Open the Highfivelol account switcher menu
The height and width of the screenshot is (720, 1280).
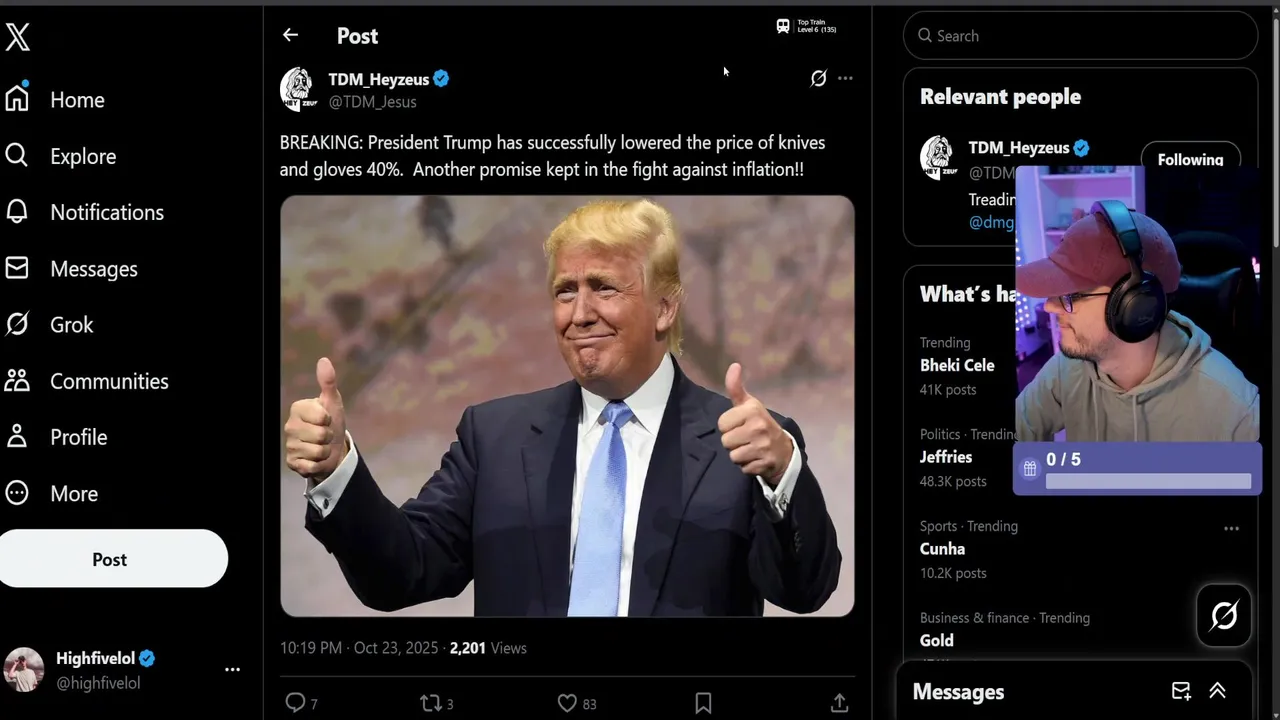pos(232,670)
